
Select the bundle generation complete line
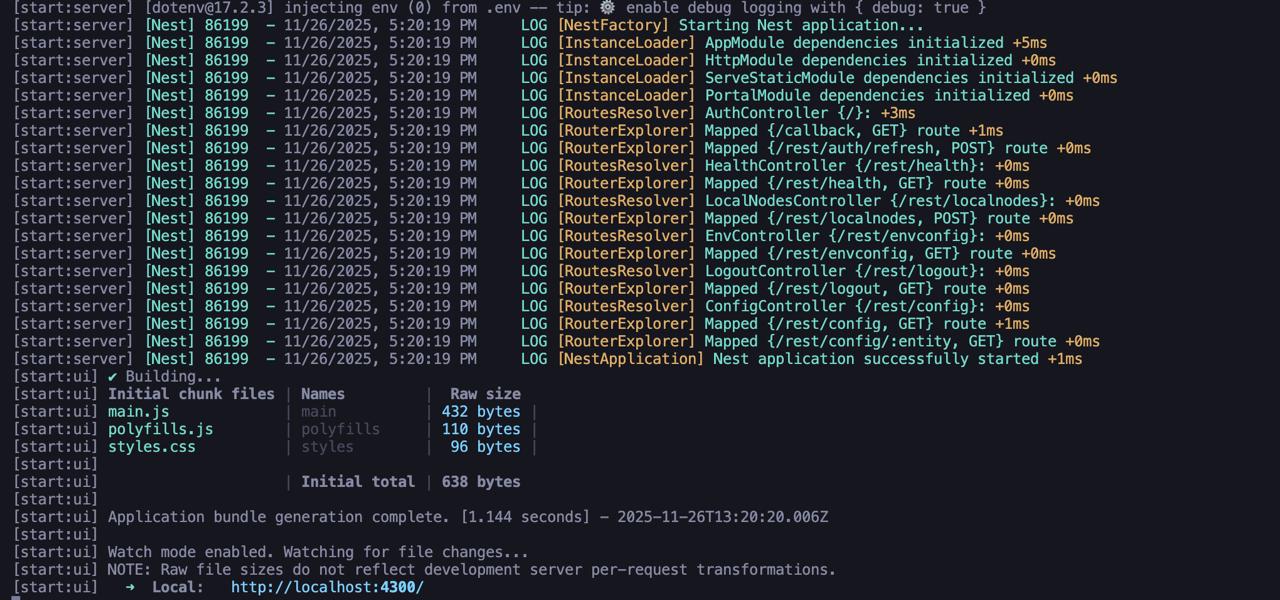(x=400, y=517)
